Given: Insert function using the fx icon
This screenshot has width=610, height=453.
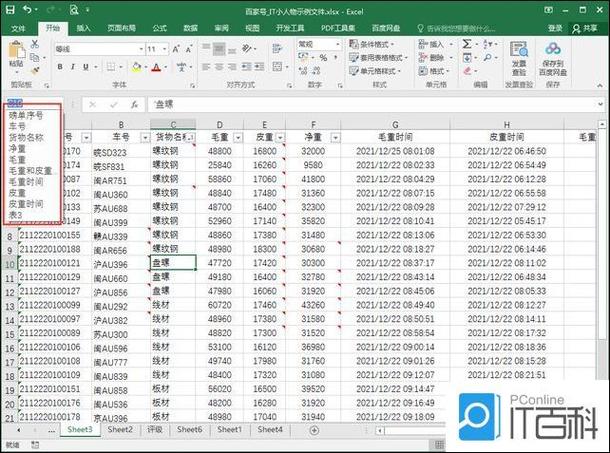Looking at the screenshot, I should pyautogui.click(x=135, y=104).
